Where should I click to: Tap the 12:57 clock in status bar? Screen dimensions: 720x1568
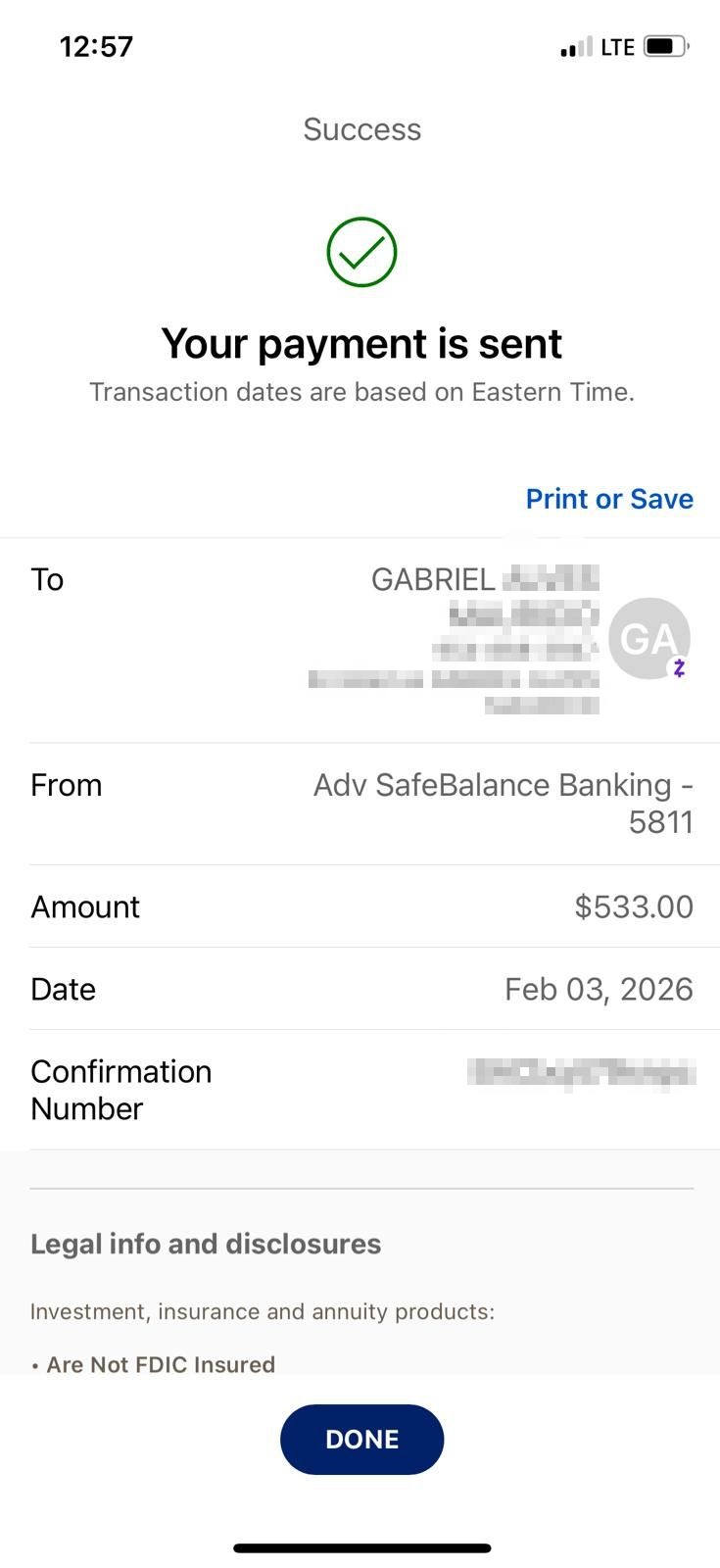tap(96, 47)
